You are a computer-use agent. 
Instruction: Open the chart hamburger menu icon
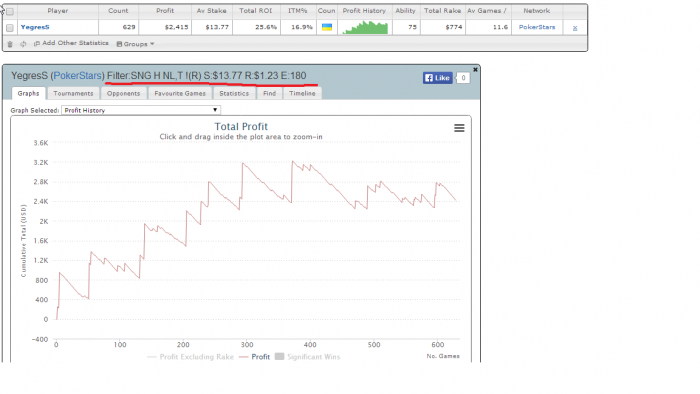tap(459, 128)
